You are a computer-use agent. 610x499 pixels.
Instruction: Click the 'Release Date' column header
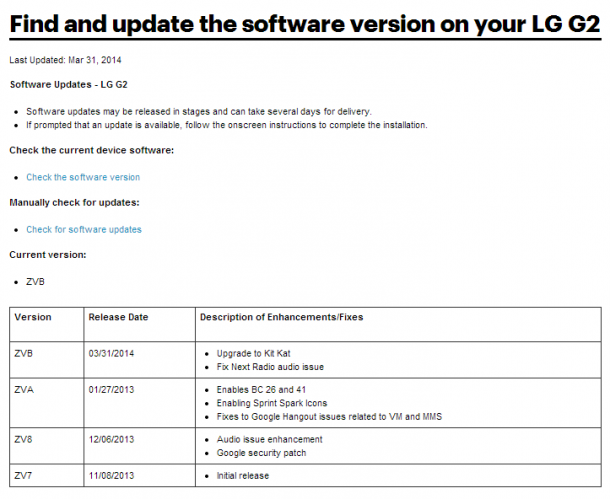118,317
